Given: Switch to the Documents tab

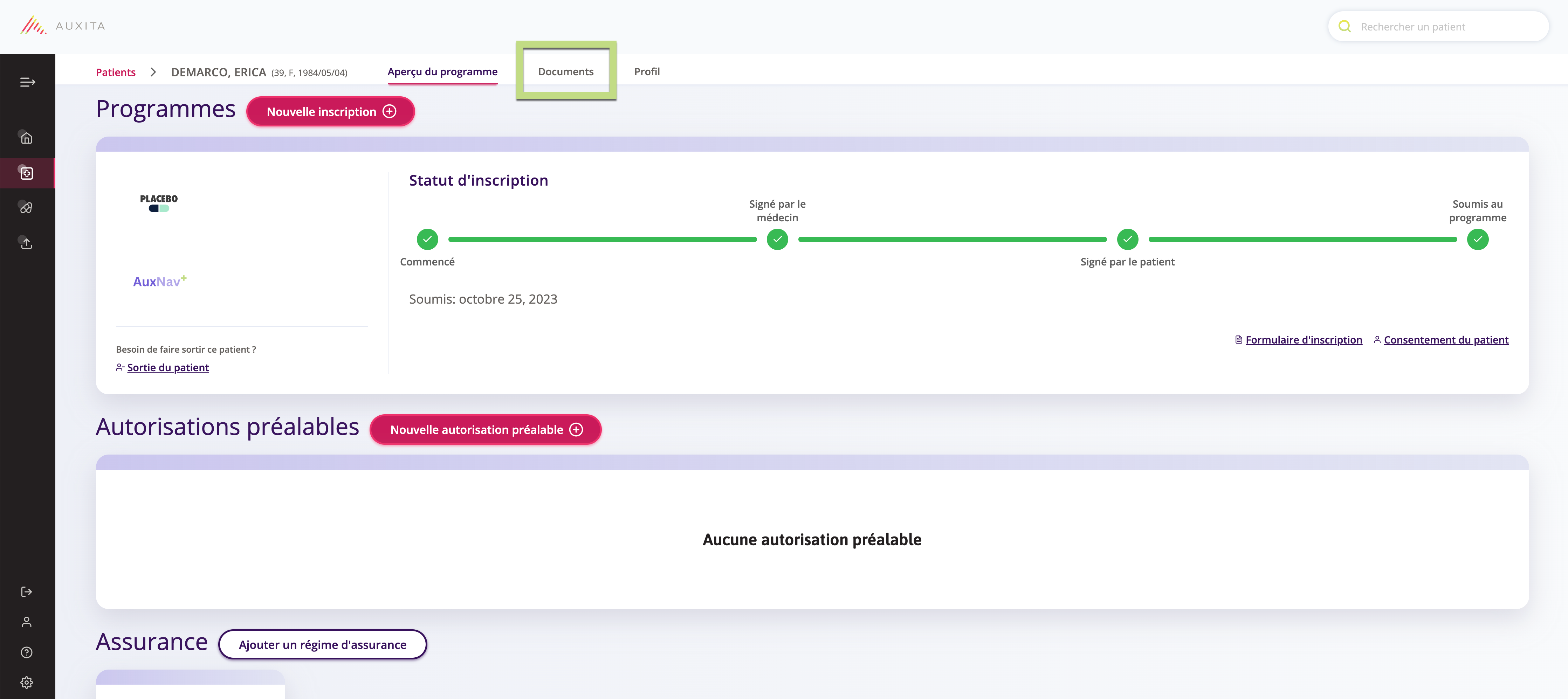Looking at the screenshot, I should tap(565, 72).
